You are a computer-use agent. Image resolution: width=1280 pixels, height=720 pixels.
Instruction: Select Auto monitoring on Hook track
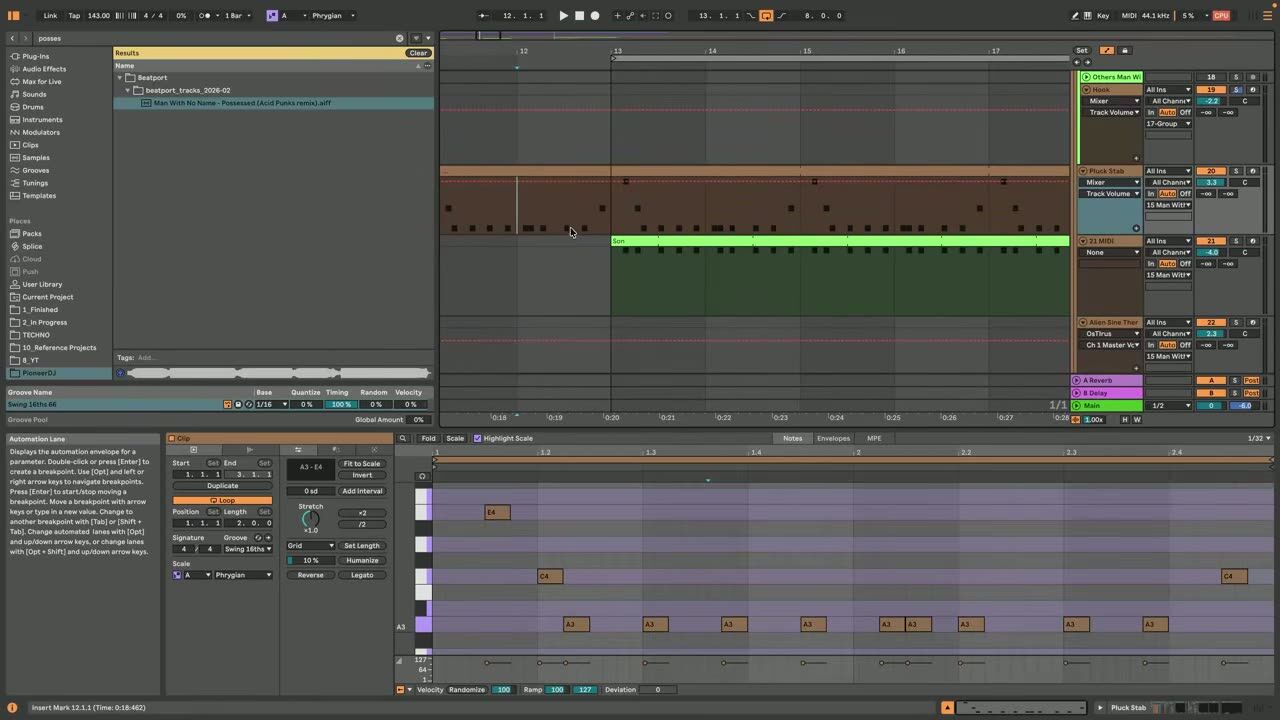[1167, 112]
